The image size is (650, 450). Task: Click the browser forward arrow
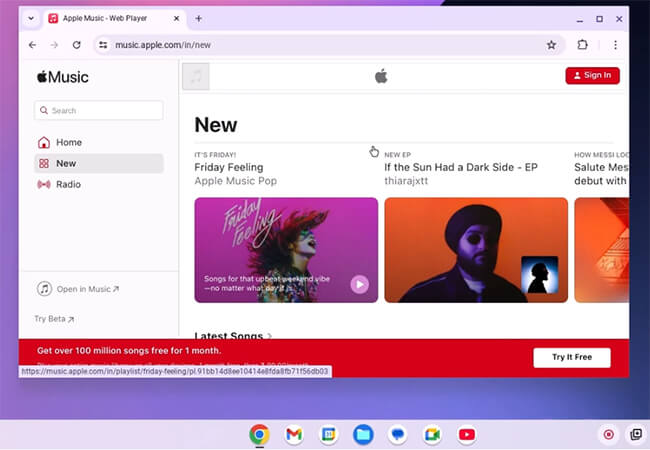tap(54, 45)
